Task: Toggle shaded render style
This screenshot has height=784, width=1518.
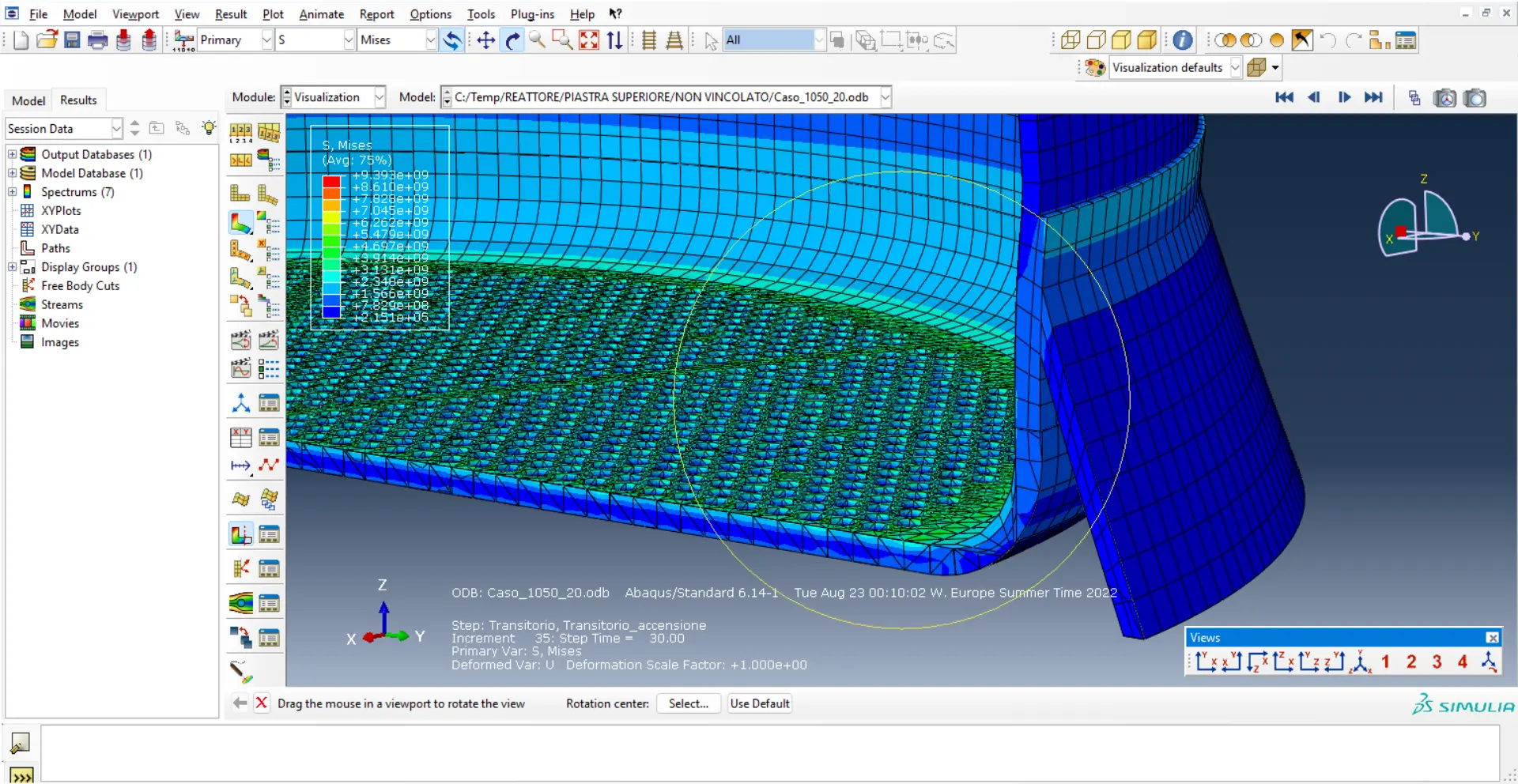Action: (x=1146, y=40)
